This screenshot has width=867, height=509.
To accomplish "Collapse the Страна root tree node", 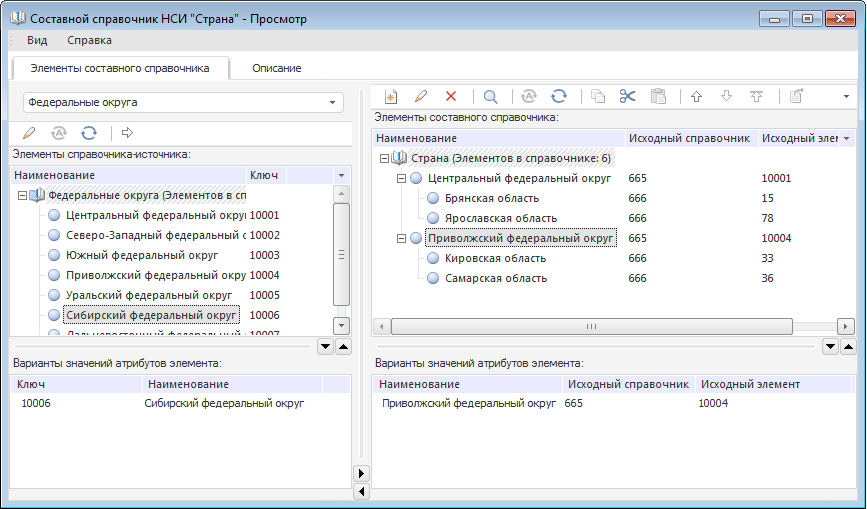I will click(x=384, y=158).
